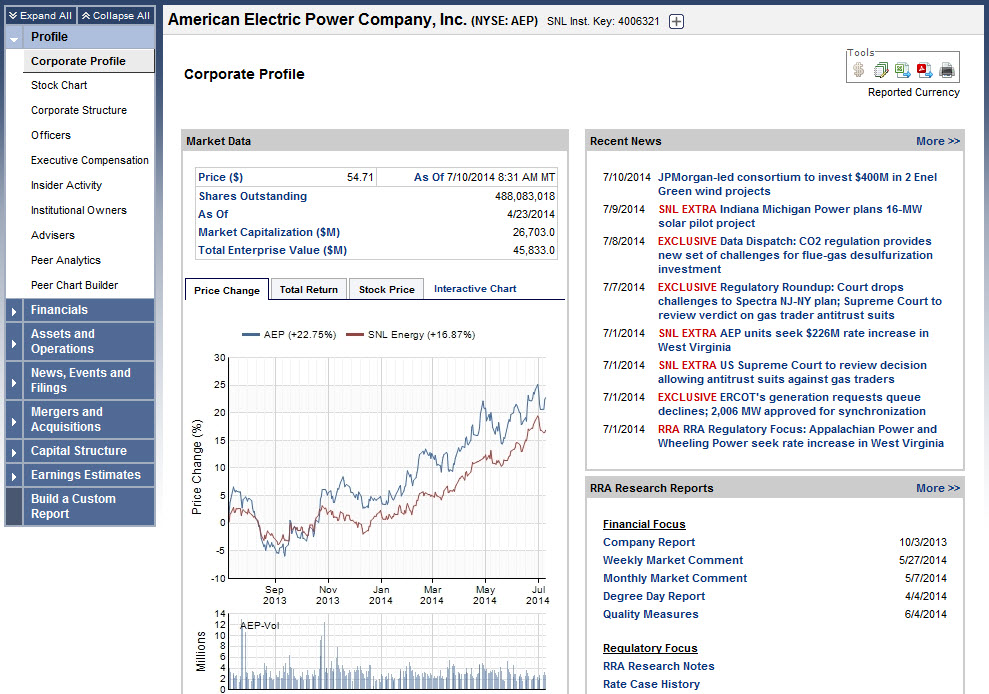The width and height of the screenshot is (989, 694).
Task: Expand the Capital Structure section
Action: tap(14, 452)
